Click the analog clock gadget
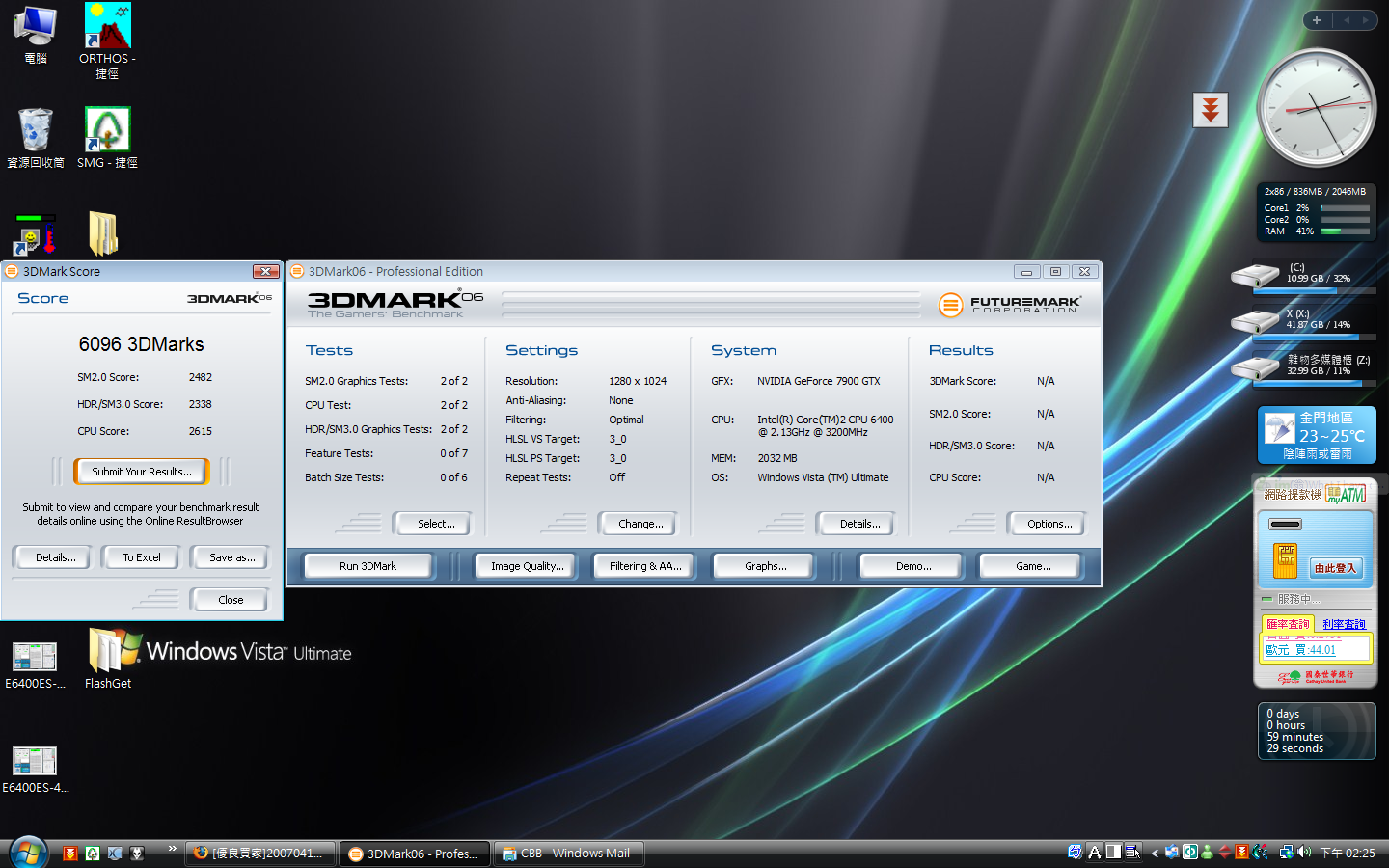Image resolution: width=1389 pixels, height=868 pixels. click(1316, 108)
